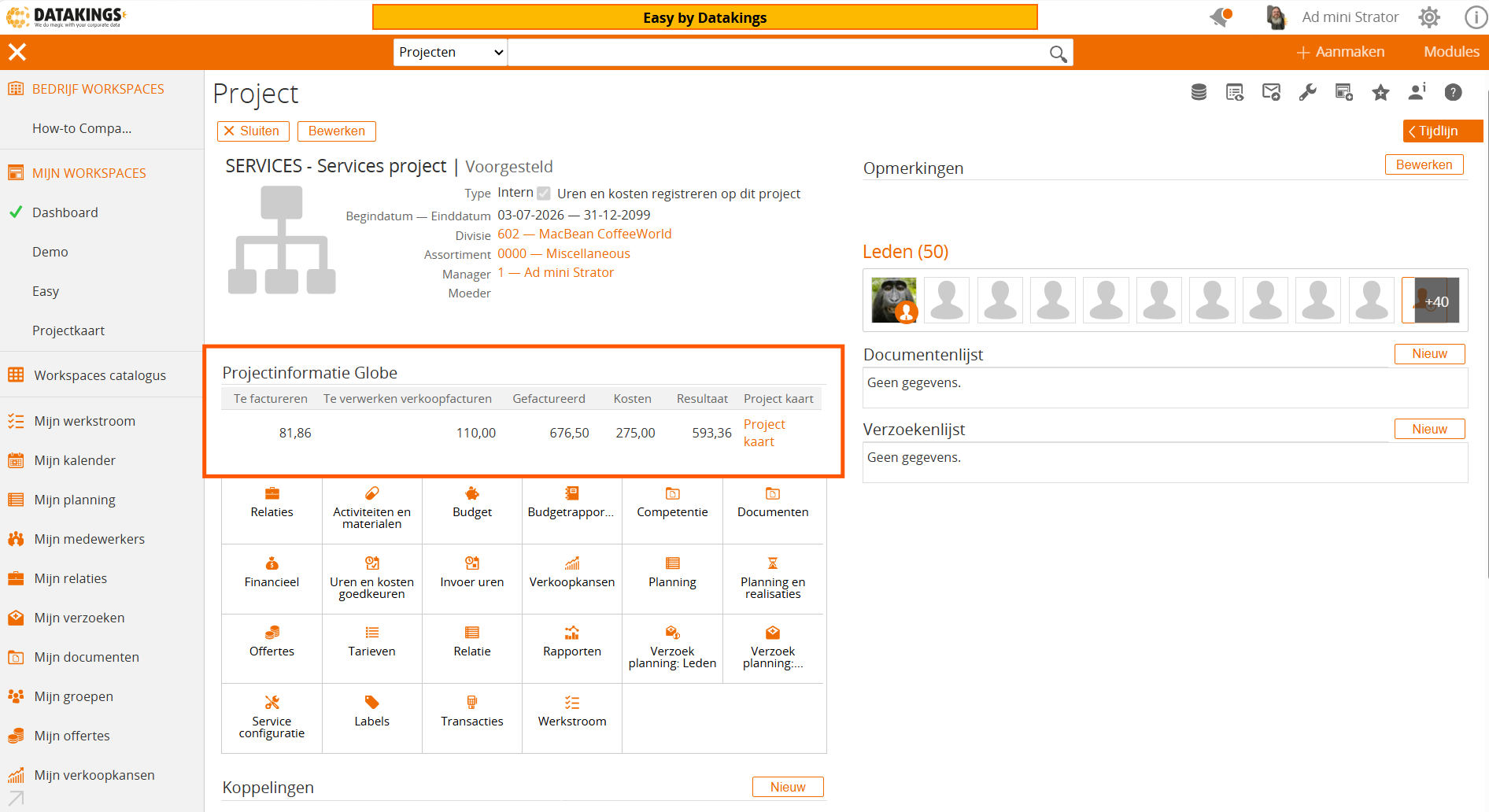This screenshot has width=1489, height=812.
Task: Show the +40 more members
Action: [1432, 301]
